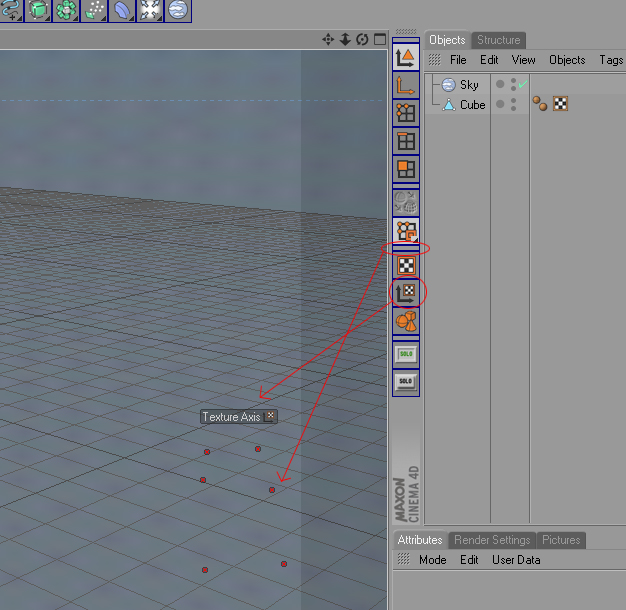
Task: Select the Texture tool checkerboard icon
Action: click(x=406, y=265)
